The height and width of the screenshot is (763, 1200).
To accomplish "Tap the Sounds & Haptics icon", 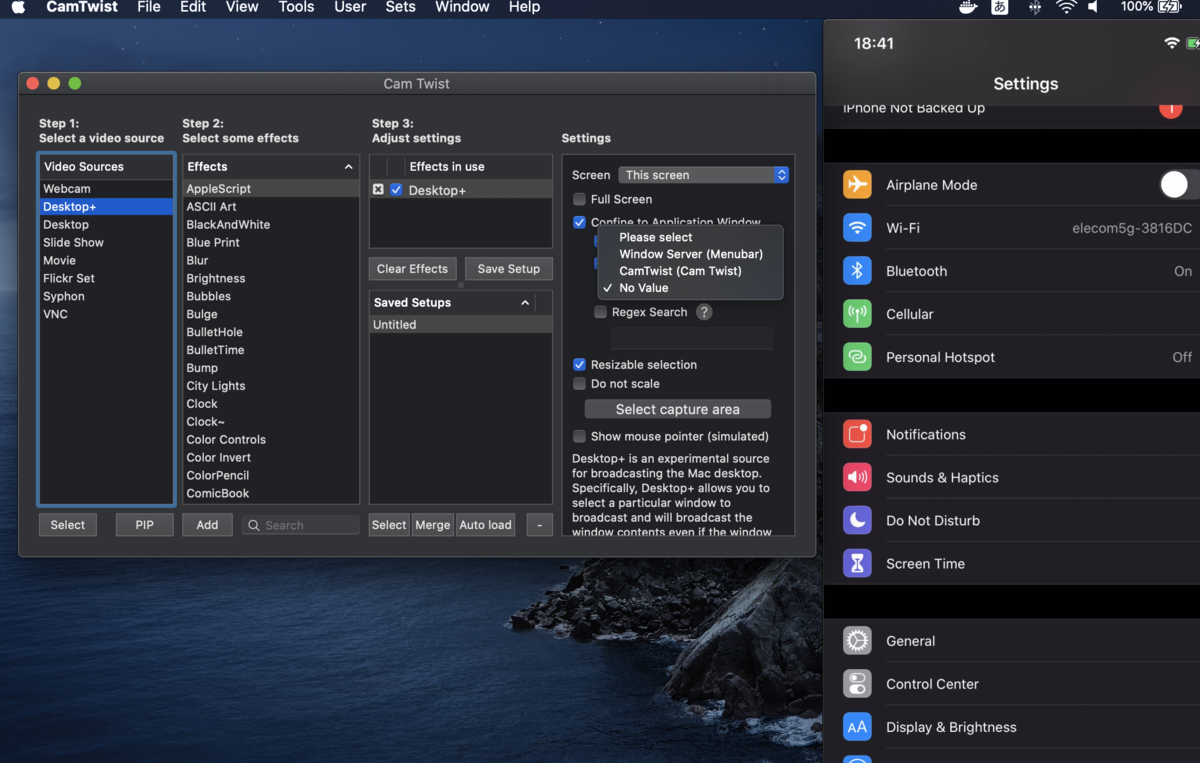I will (x=857, y=477).
